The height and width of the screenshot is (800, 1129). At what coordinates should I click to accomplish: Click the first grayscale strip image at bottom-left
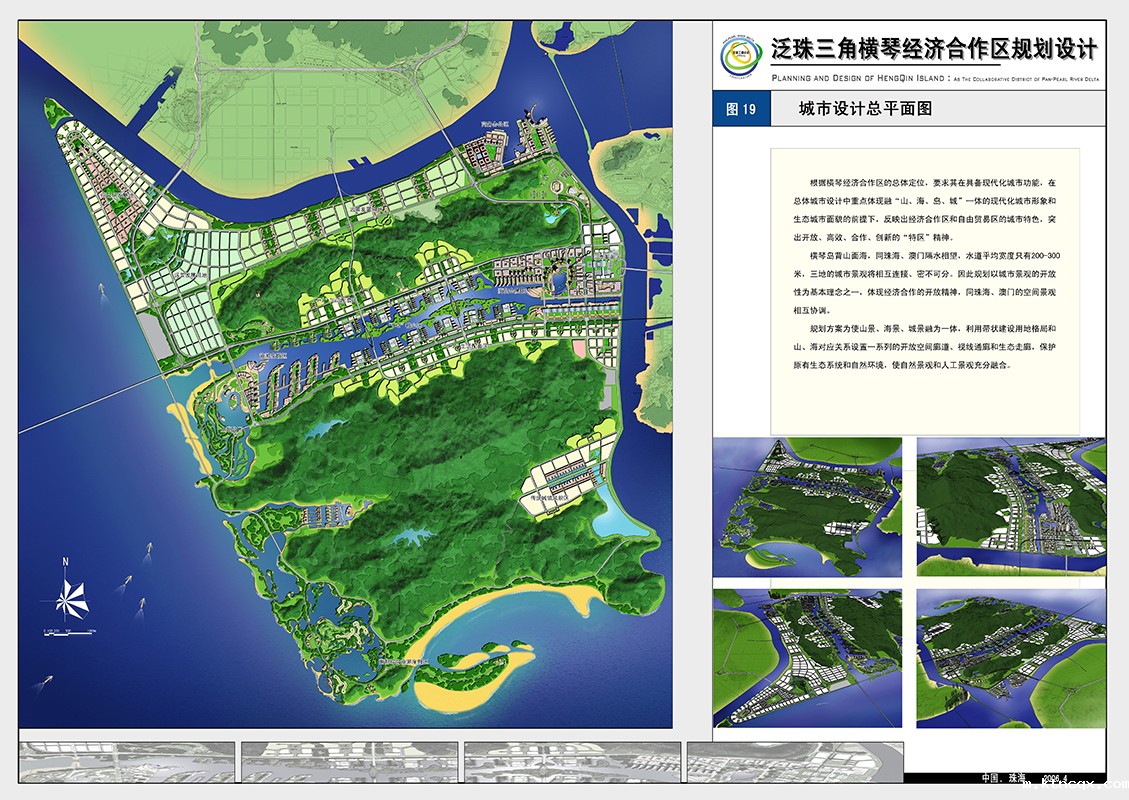tap(127, 762)
